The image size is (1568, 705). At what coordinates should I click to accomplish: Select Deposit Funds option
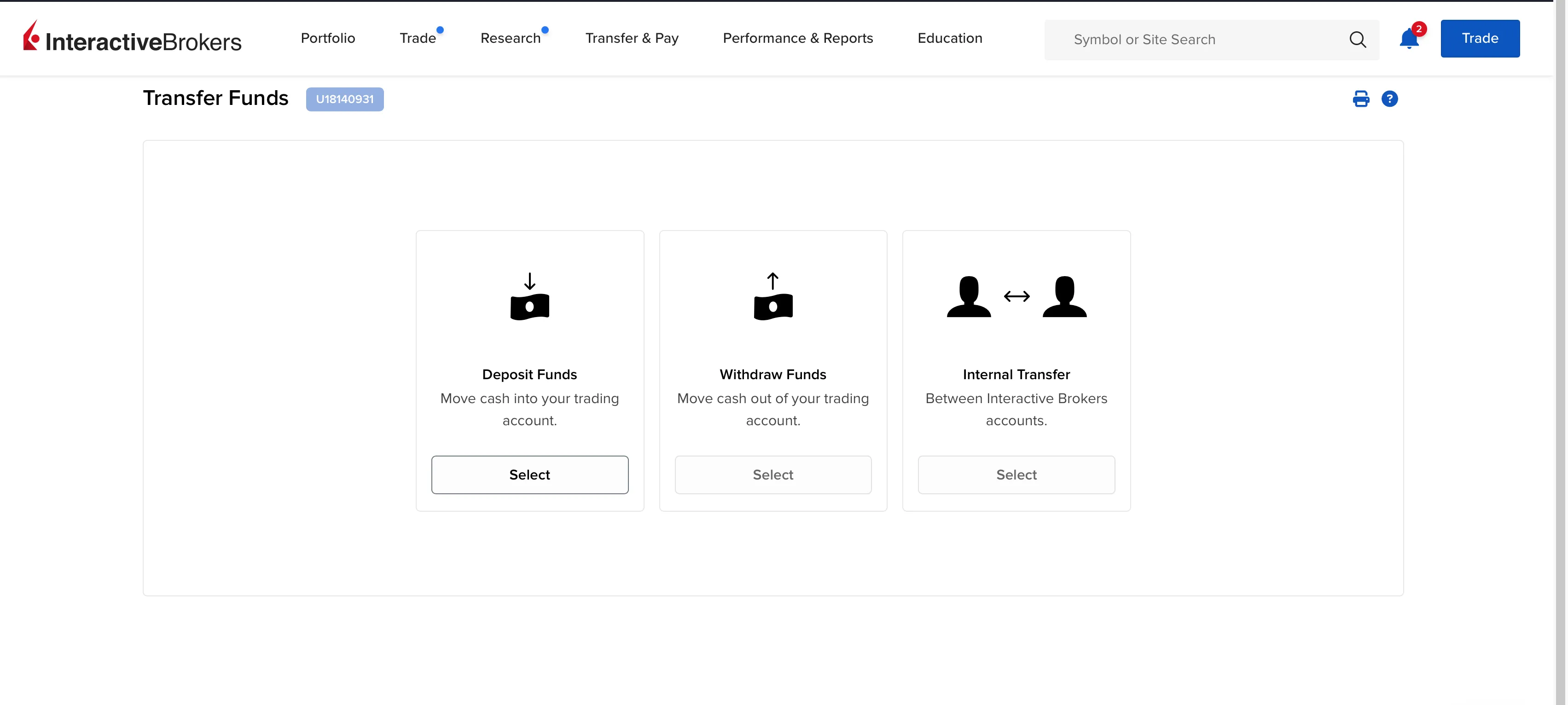click(x=529, y=474)
